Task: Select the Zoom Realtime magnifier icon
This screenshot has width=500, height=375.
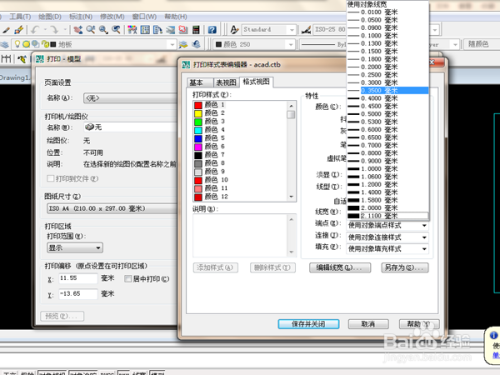Action: (x=91, y=30)
